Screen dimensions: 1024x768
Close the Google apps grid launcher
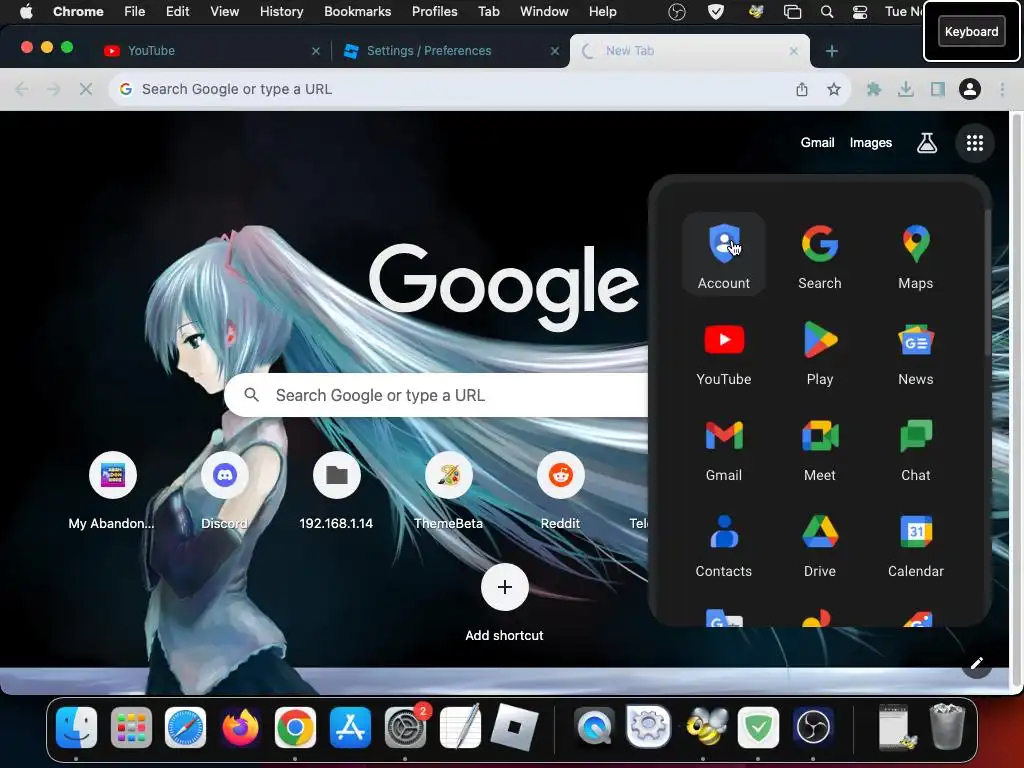click(974, 143)
